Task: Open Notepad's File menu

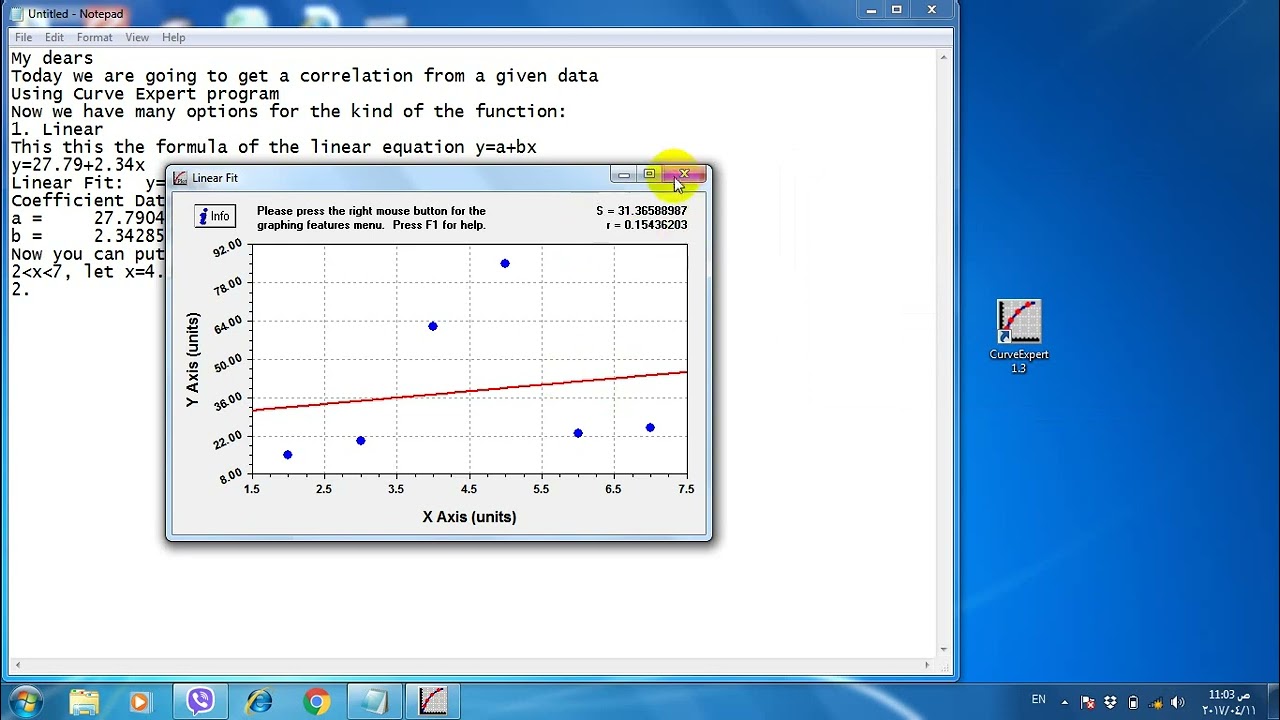Action: 23,37
